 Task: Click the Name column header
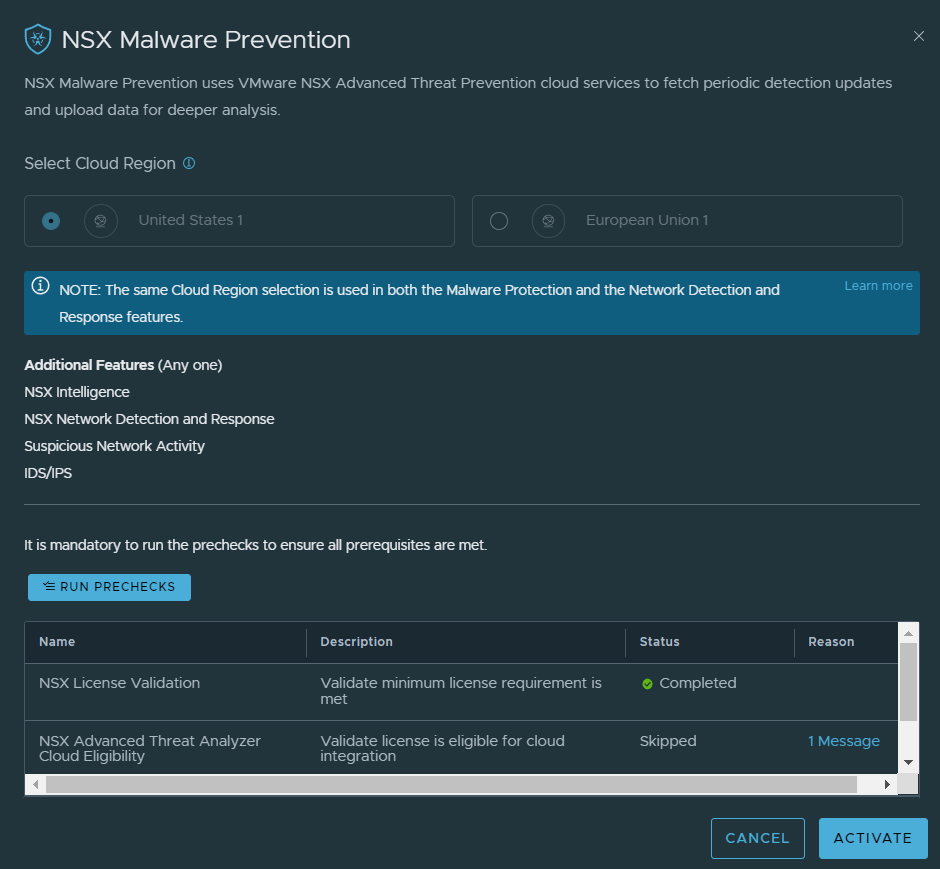coord(57,642)
